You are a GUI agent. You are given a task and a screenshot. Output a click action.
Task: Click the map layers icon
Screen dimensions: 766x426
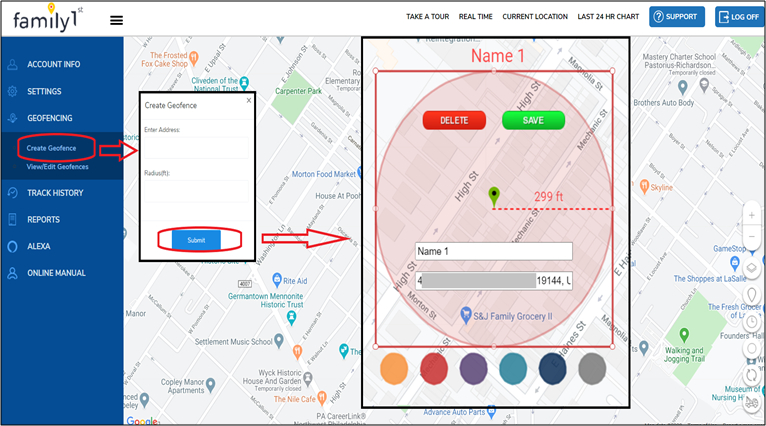[751, 268]
